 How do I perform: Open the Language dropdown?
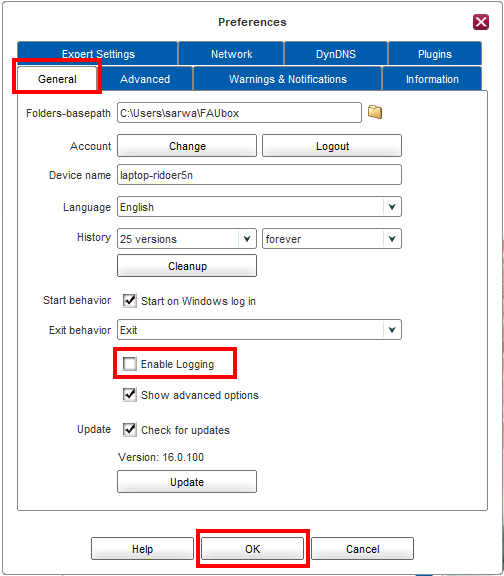click(x=259, y=207)
